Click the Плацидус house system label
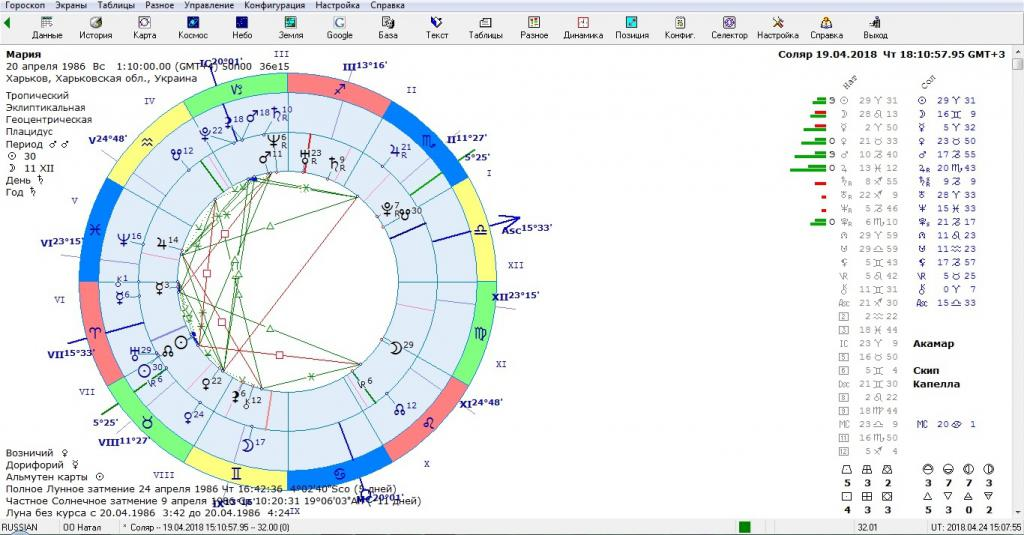The width and height of the screenshot is (1024, 535). click(29, 132)
